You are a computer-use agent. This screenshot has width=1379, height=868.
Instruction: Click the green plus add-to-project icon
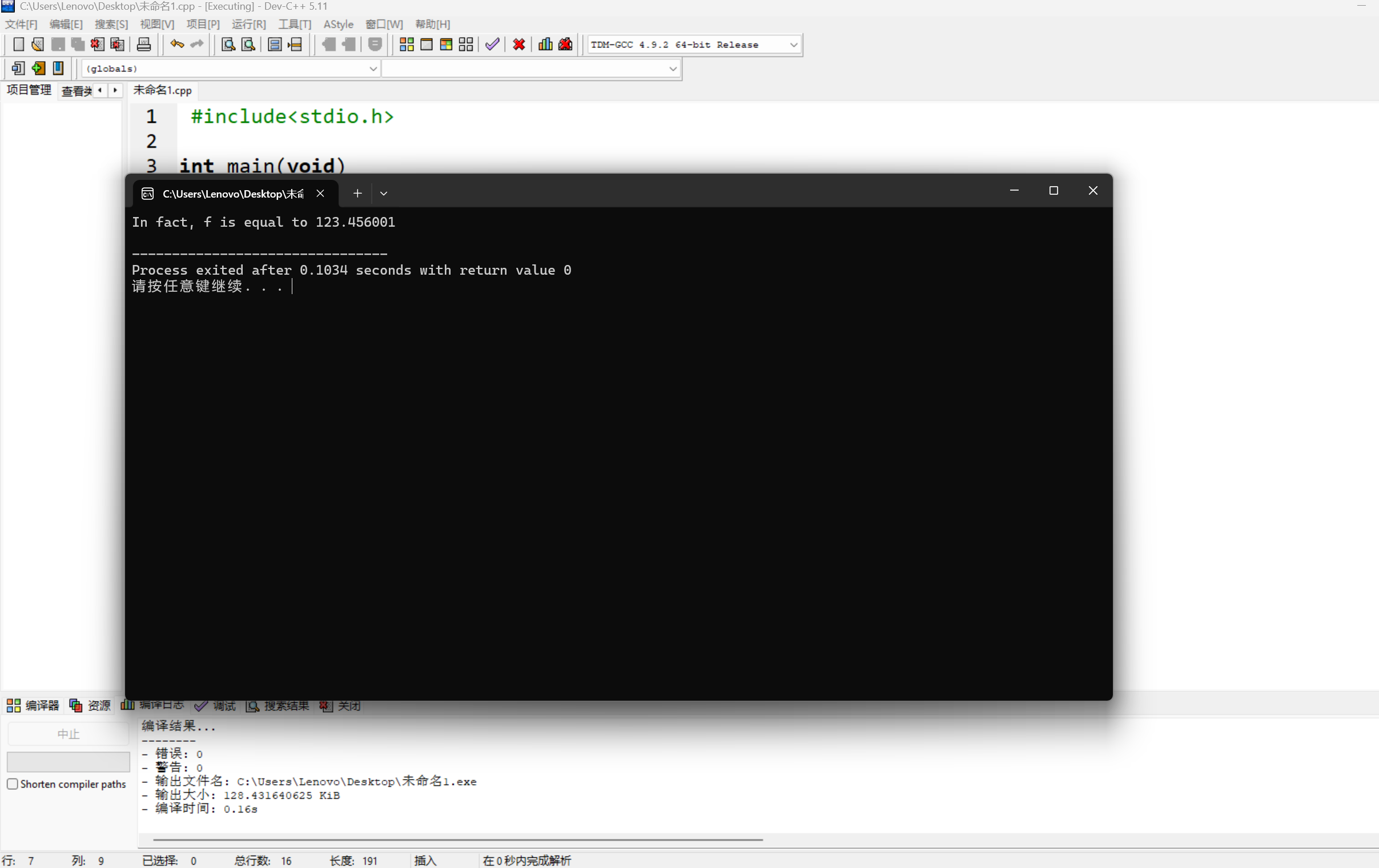point(38,68)
